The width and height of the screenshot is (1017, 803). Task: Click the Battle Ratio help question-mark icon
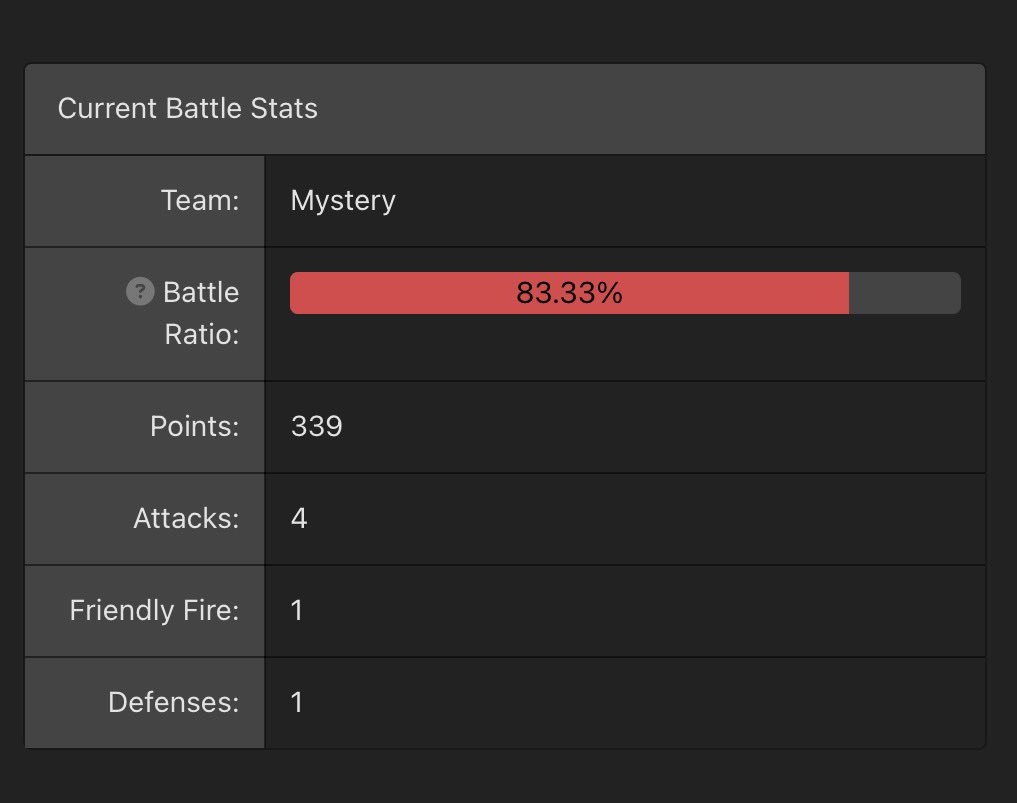(x=140, y=291)
